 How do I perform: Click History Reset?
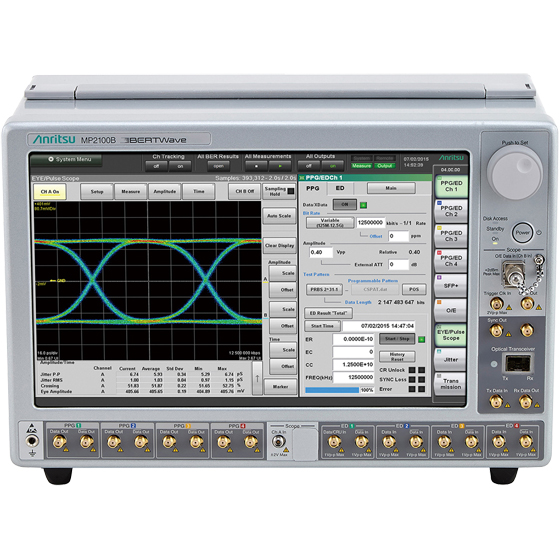[397, 356]
